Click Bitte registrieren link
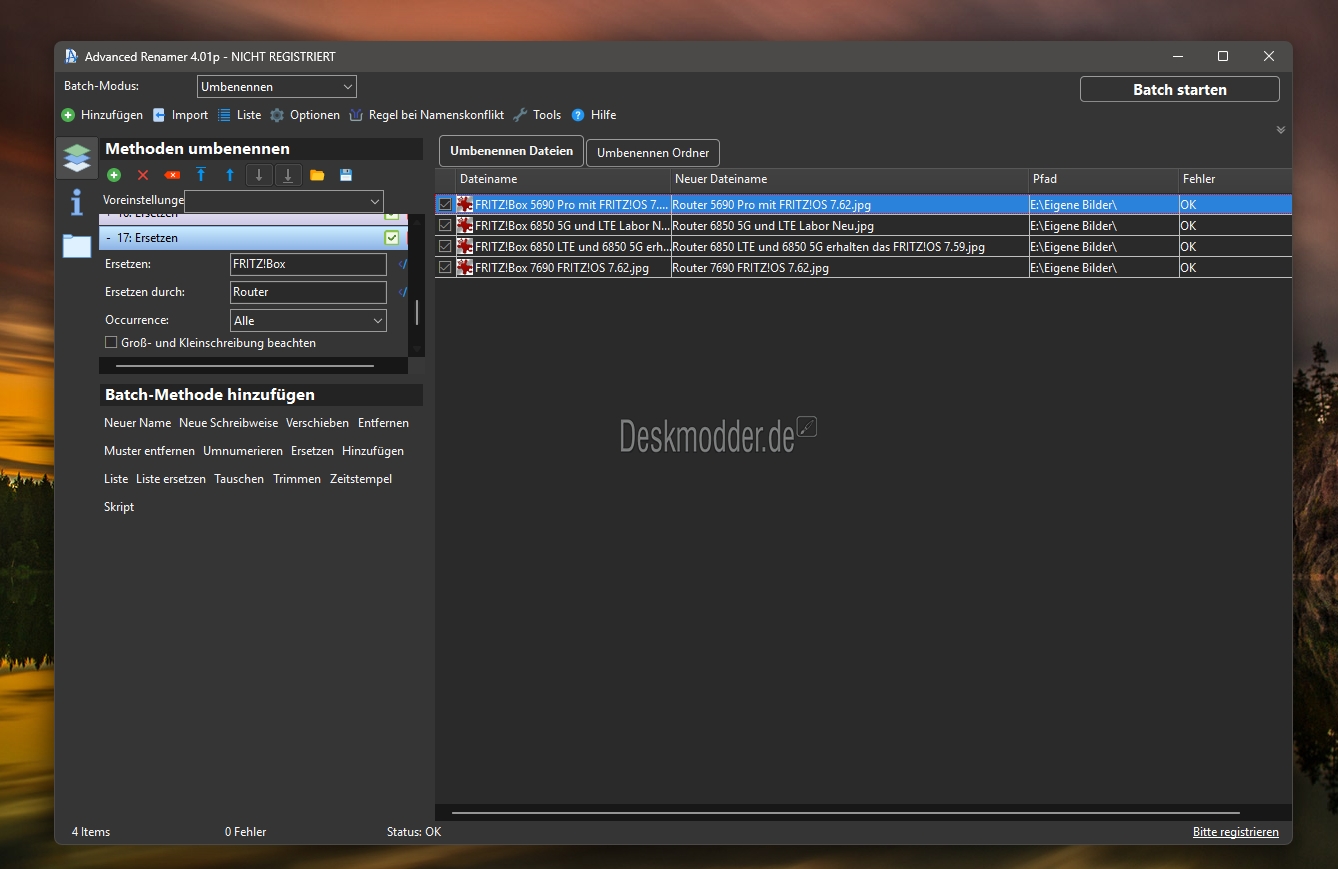The height and width of the screenshot is (869, 1338). pos(1236,832)
